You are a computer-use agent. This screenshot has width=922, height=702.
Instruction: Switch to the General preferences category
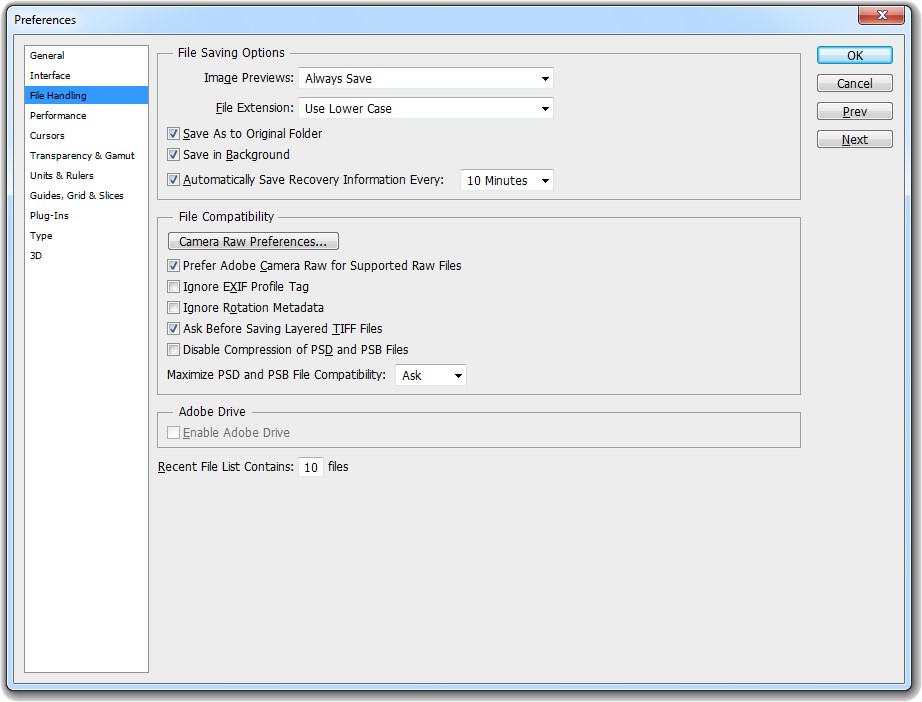[47, 56]
